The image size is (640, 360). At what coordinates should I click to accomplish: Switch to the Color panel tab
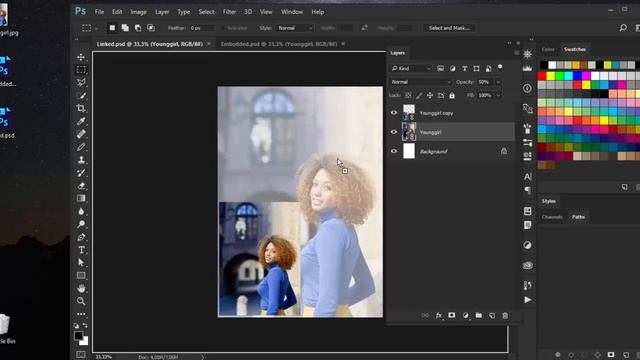pyautogui.click(x=548, y=49)
